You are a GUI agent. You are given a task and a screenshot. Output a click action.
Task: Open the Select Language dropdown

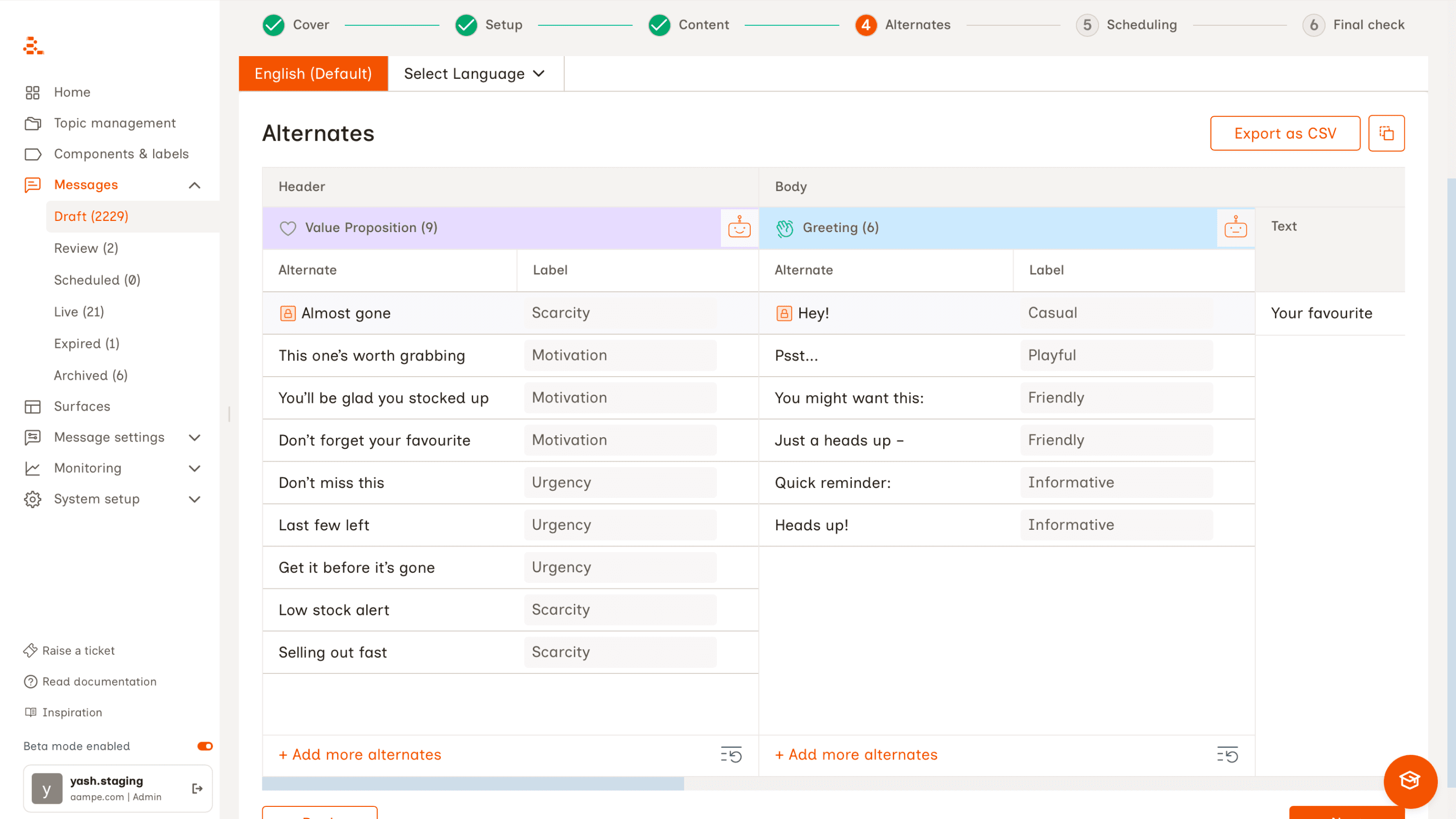(475, 73)
